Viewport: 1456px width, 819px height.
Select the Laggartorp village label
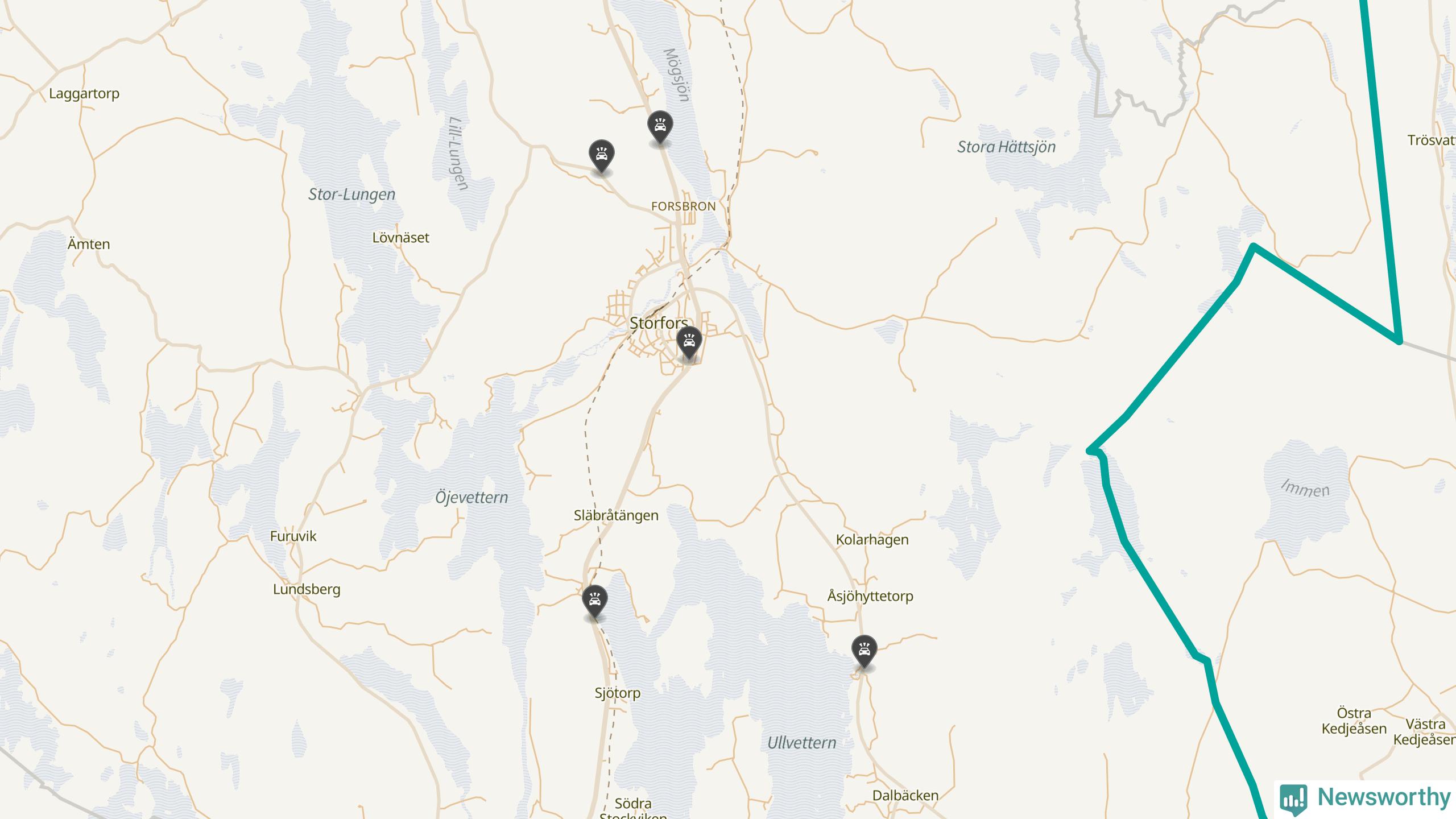tap(84, 94)
